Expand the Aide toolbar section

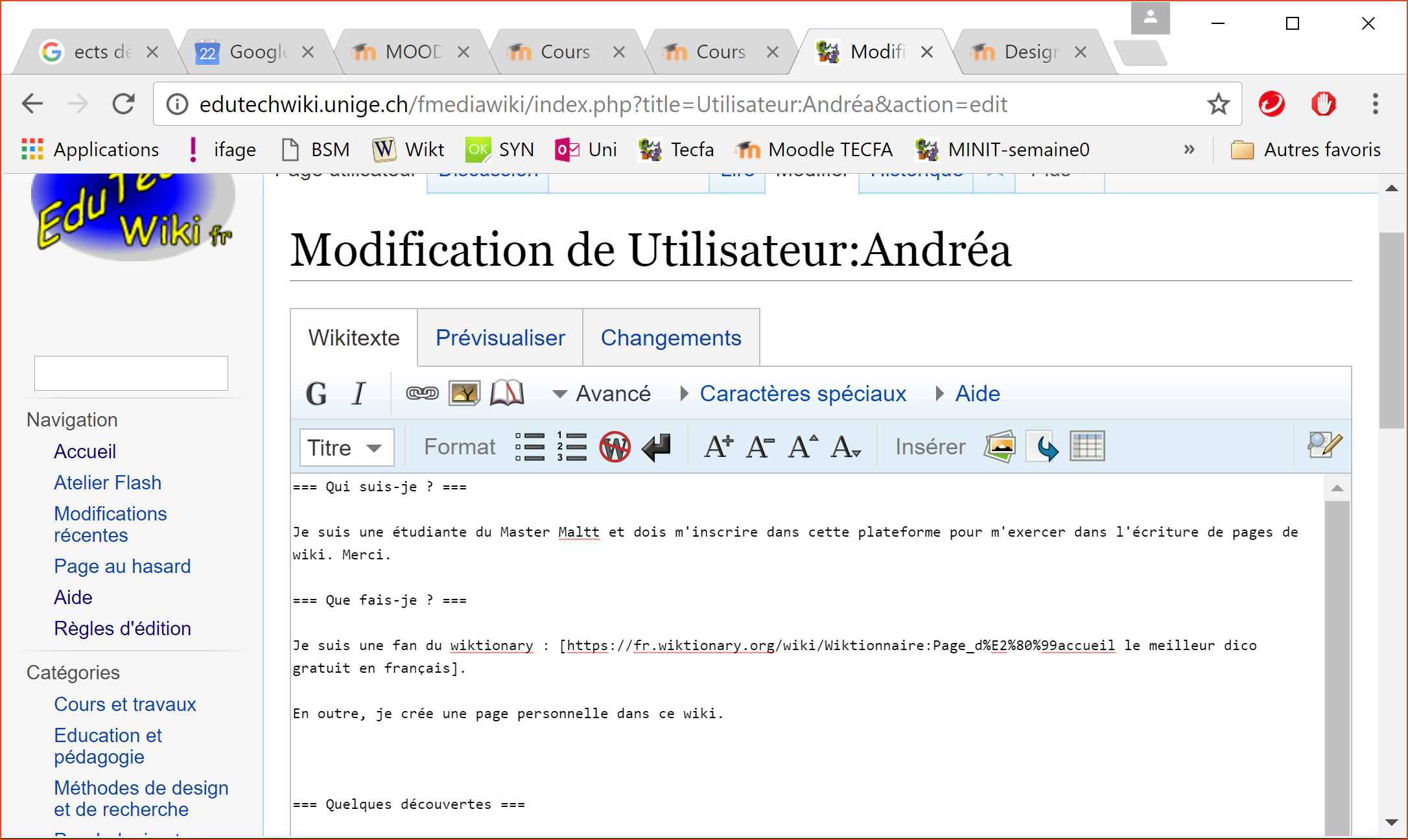968,393
